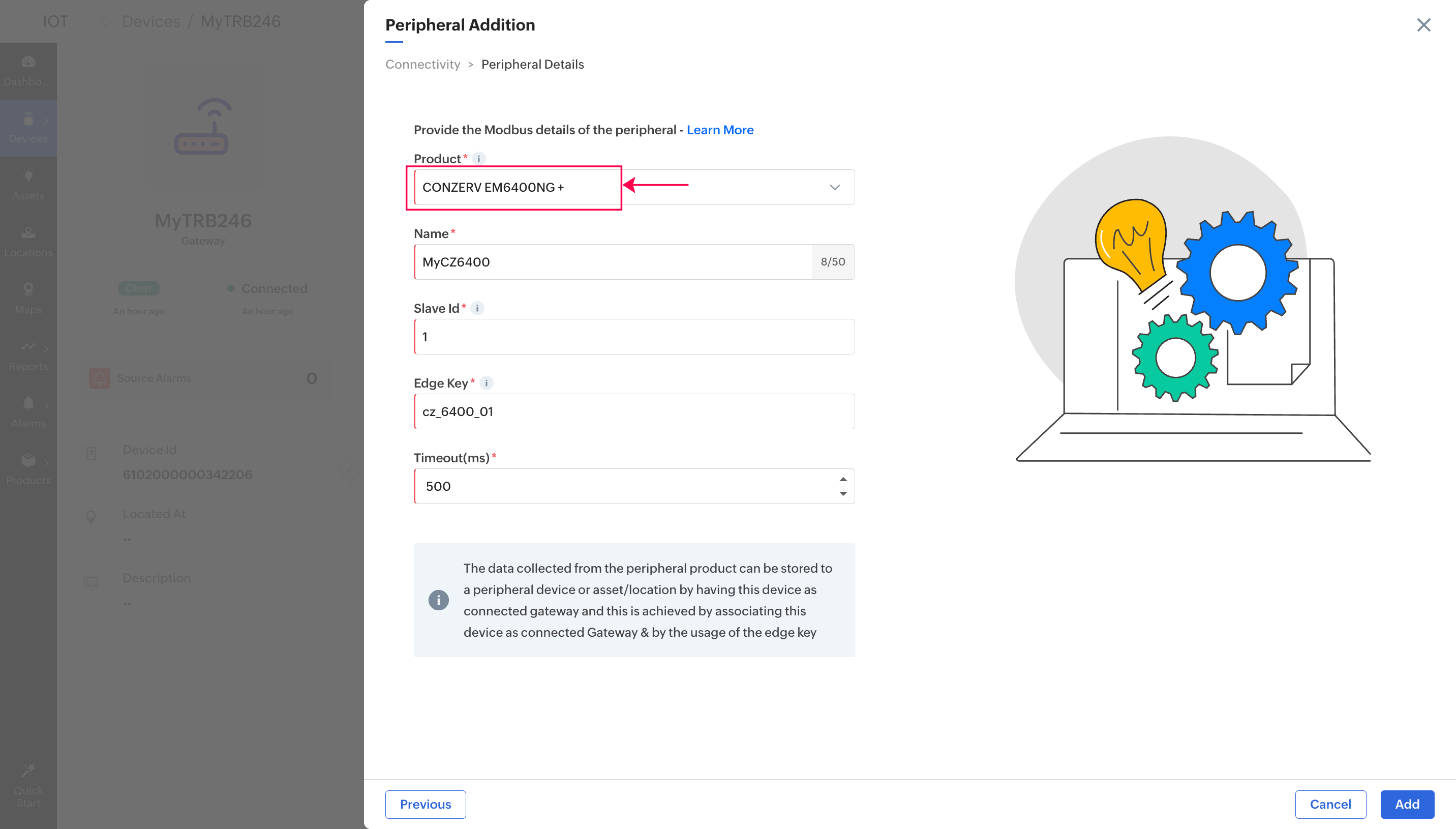The image size is (1456, 829).
Task: Open the Learn More link
Action: pyautogui.click(x=720, y=130)
